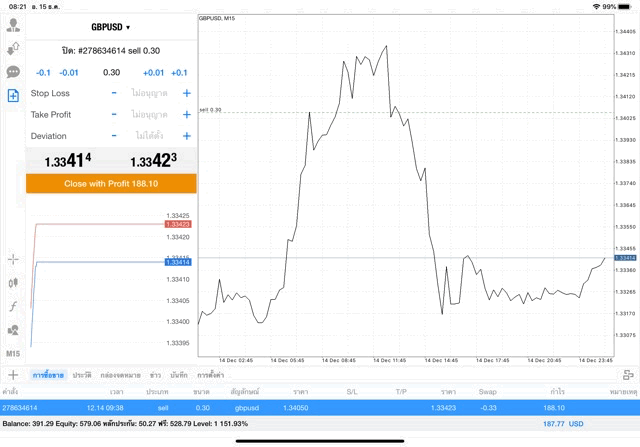This screenshot has width=640, height=447.
Task: Increase Deviation with plus
Action: [x=187, y=136]
